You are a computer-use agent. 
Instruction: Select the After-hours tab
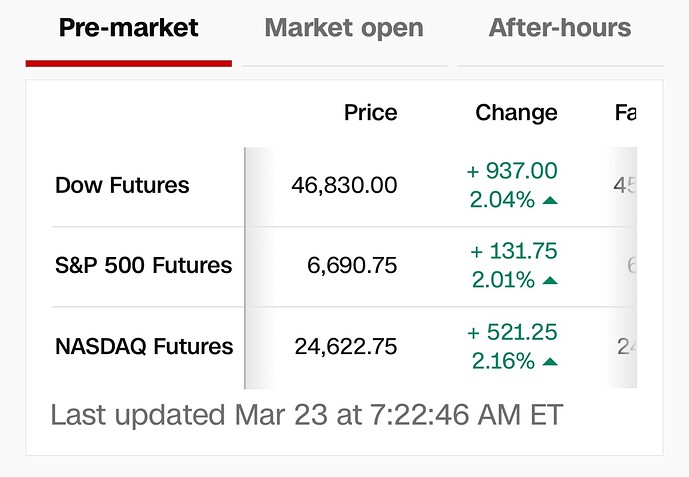tap(559, 28)
